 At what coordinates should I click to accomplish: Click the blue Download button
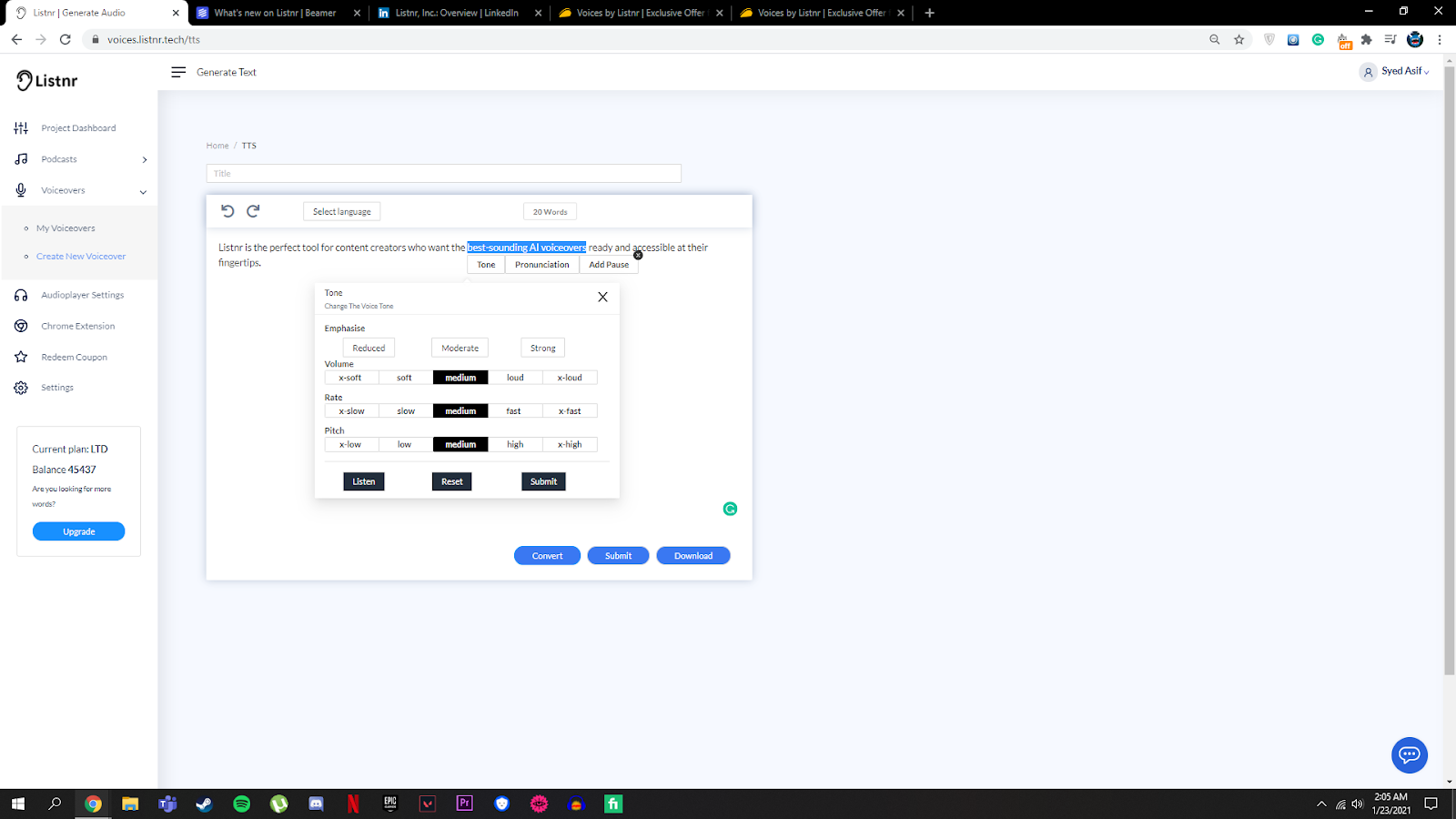click(x=693, y=556)
